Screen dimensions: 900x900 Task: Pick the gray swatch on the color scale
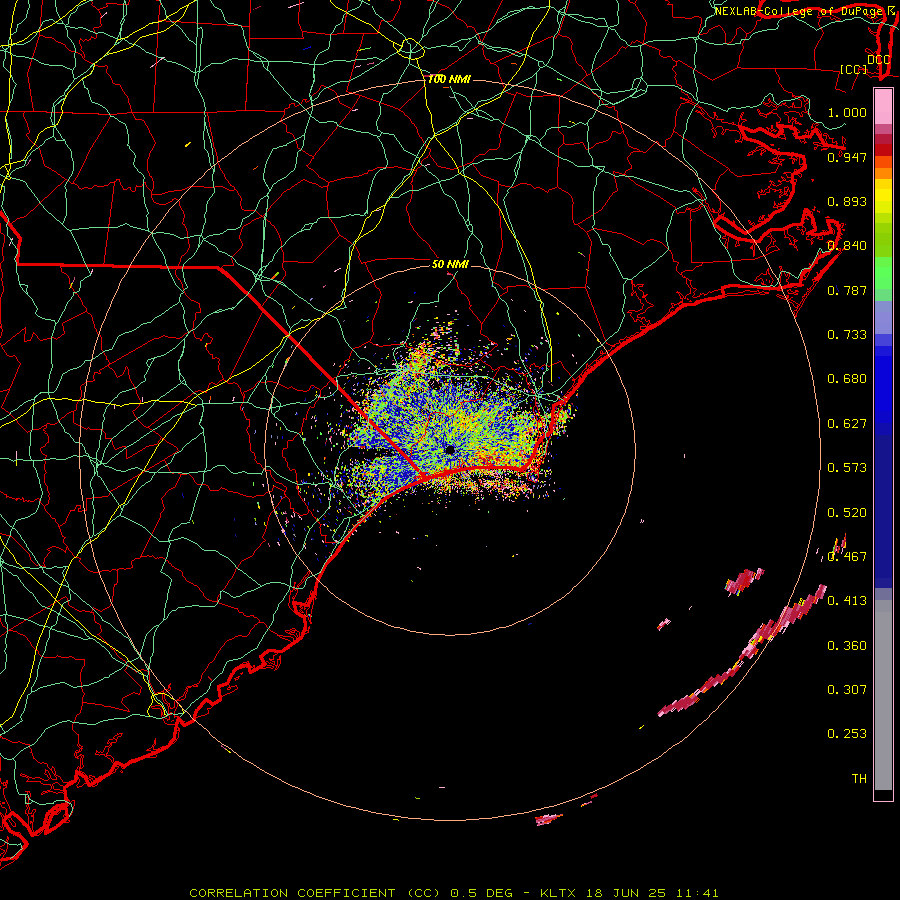point(883,695)
